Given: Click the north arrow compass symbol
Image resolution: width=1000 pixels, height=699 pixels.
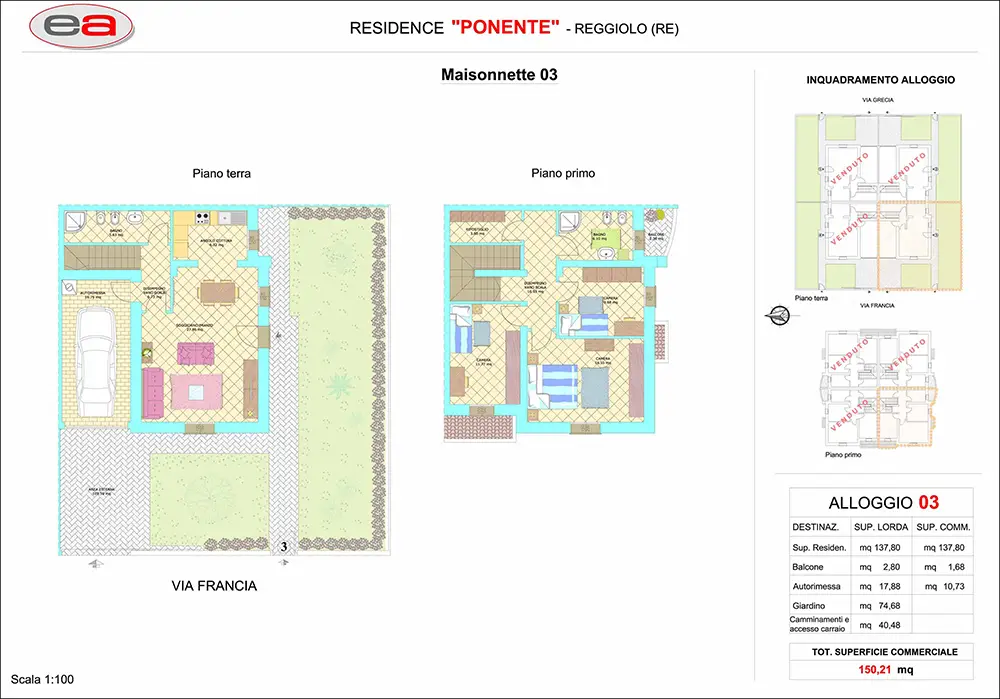Looking at the screenshot, I should [776, 315].
